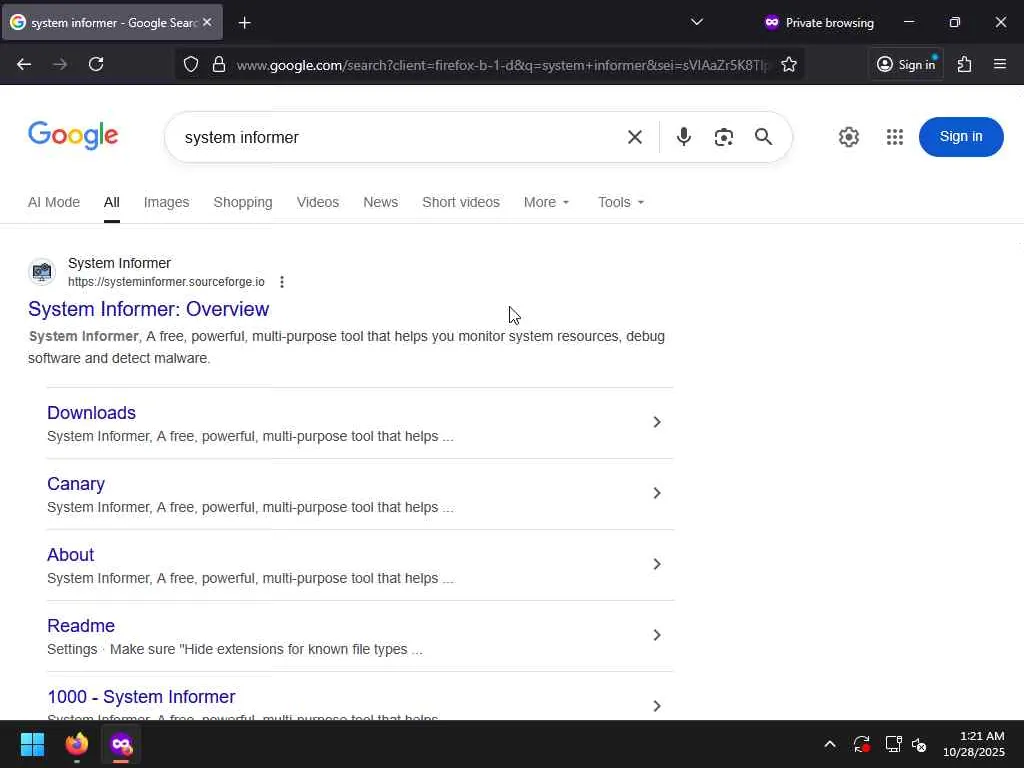This screenshot has height=768, width=1024.
Task: Open the Tools dropdown
Action: point(621,202)
